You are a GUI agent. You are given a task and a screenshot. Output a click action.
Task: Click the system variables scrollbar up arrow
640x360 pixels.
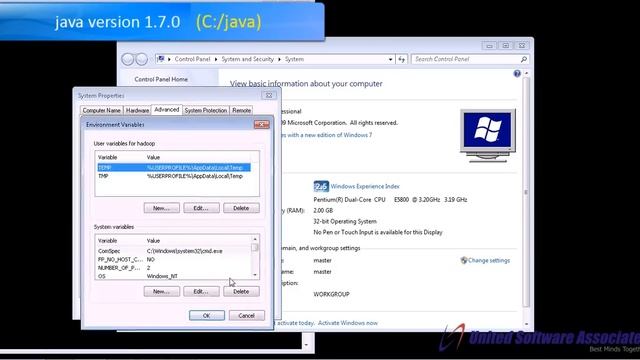coord(255,239)
